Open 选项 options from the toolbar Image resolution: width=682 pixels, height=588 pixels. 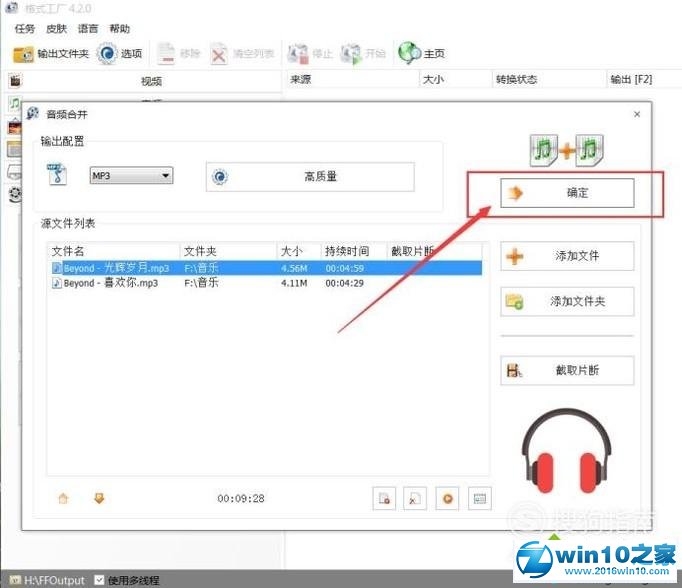(x=120, y=53)
